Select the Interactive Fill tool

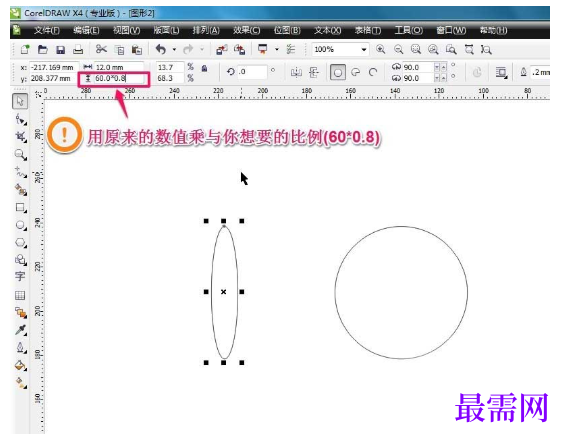(x=20, y=383)
